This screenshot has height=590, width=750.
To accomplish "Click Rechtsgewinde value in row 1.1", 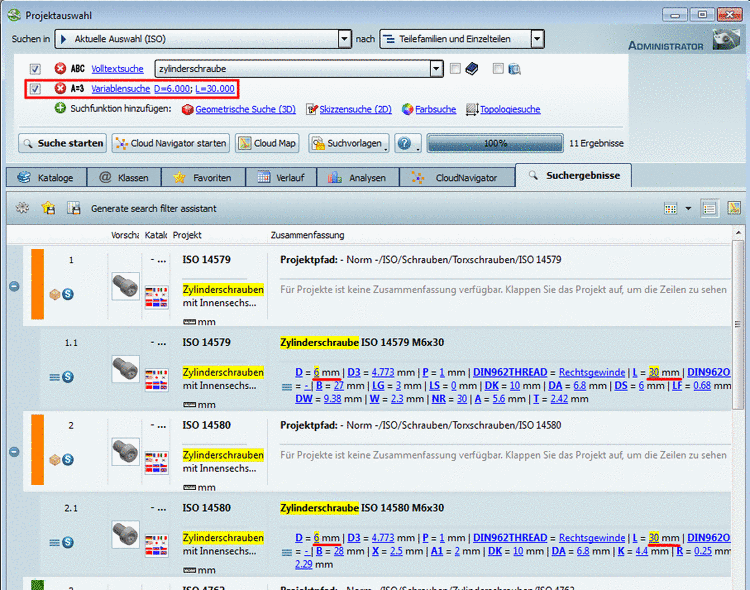I will pos(592,372).
